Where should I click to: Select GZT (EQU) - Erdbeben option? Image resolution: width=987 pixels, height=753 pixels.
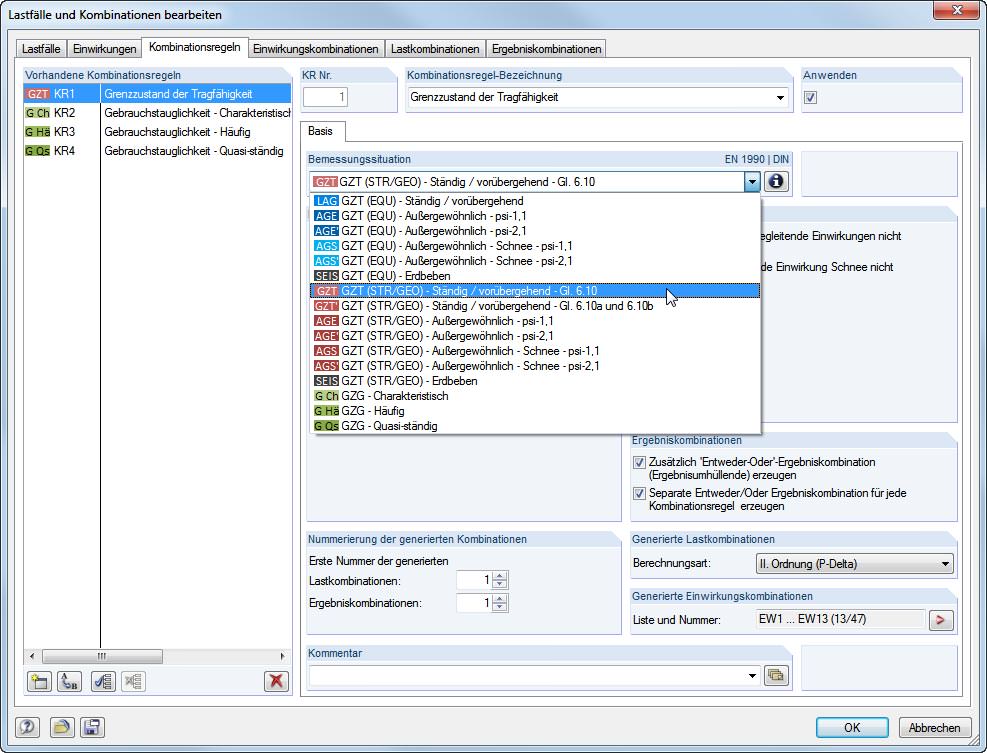[x=535, y=276]
